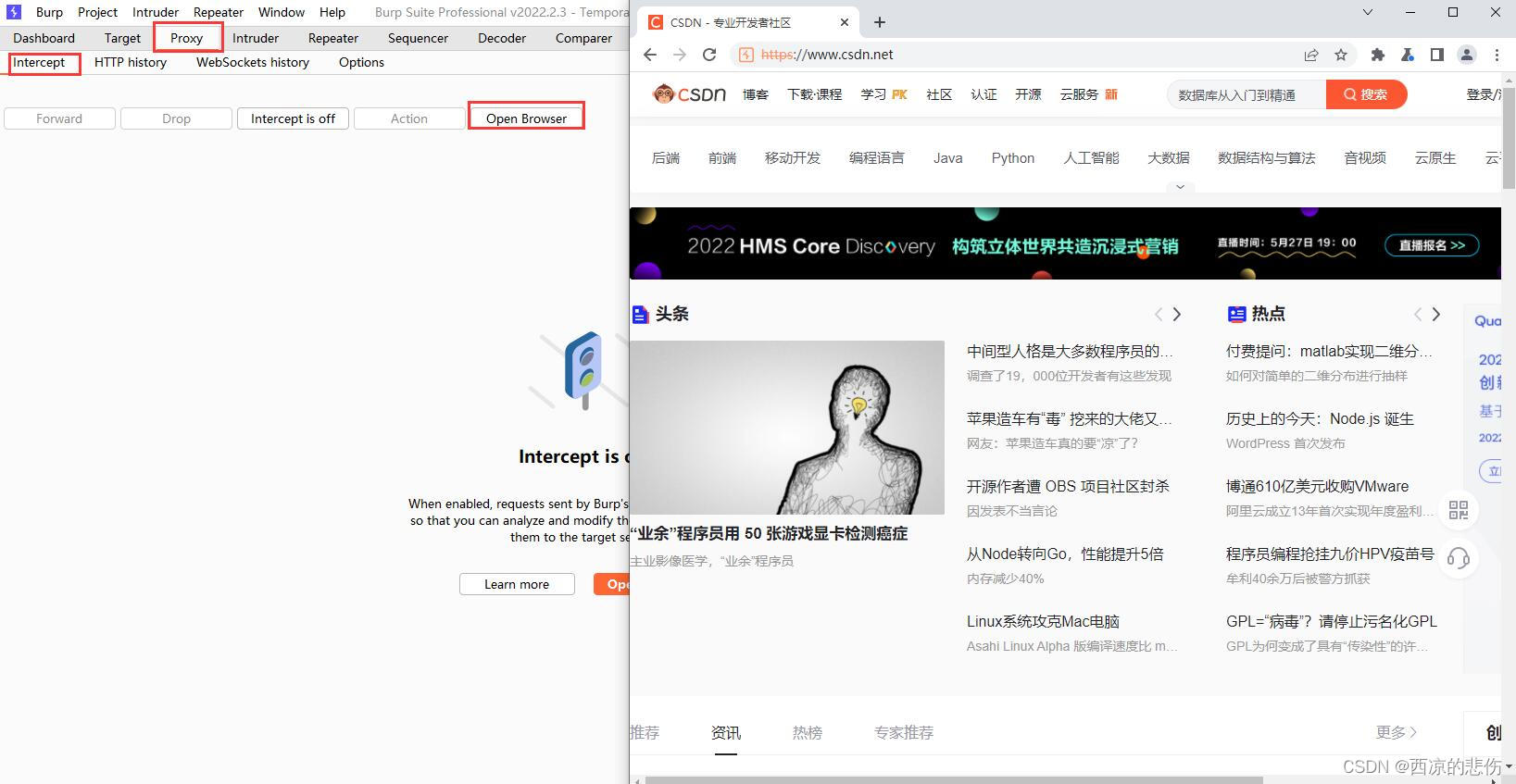Click the Open Browser button
Viewport: 1516px width, 784px height.
pos(526,118)
